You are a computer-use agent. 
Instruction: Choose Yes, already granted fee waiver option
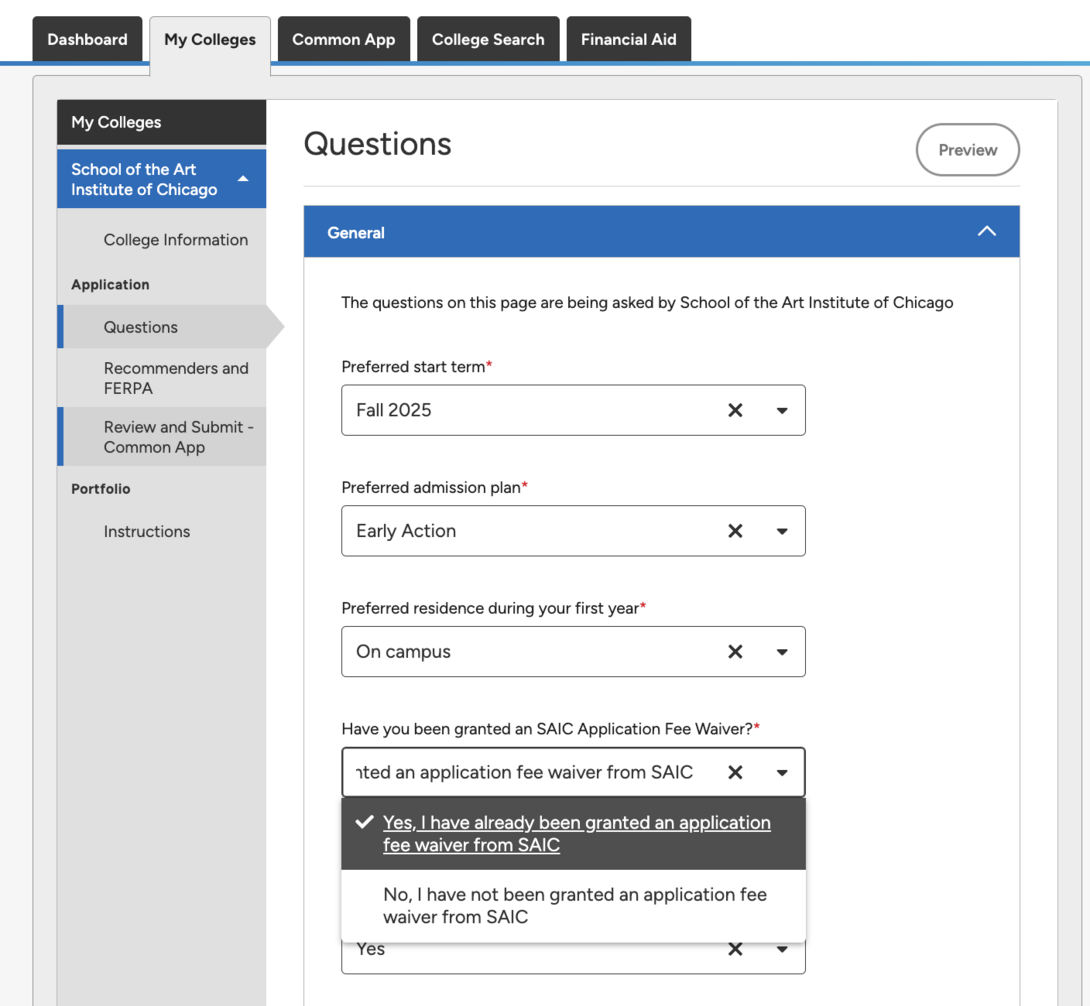(x=574, y=834)
